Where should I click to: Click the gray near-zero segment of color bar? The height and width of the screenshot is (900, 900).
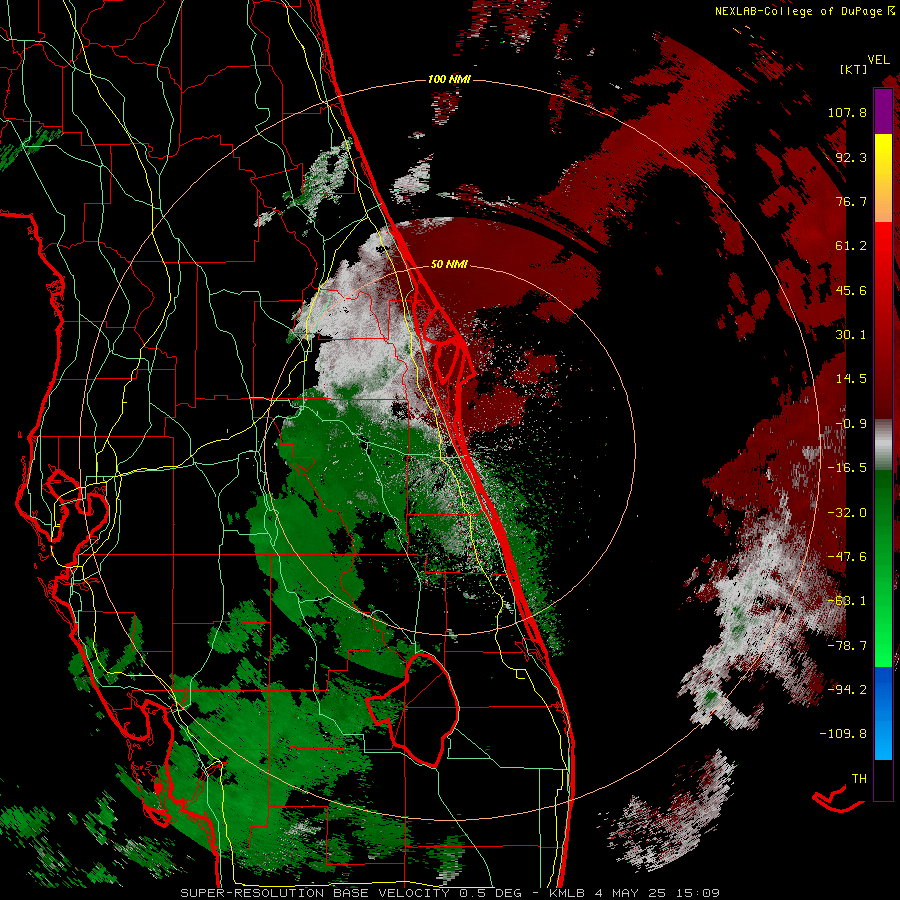(883, 443)
